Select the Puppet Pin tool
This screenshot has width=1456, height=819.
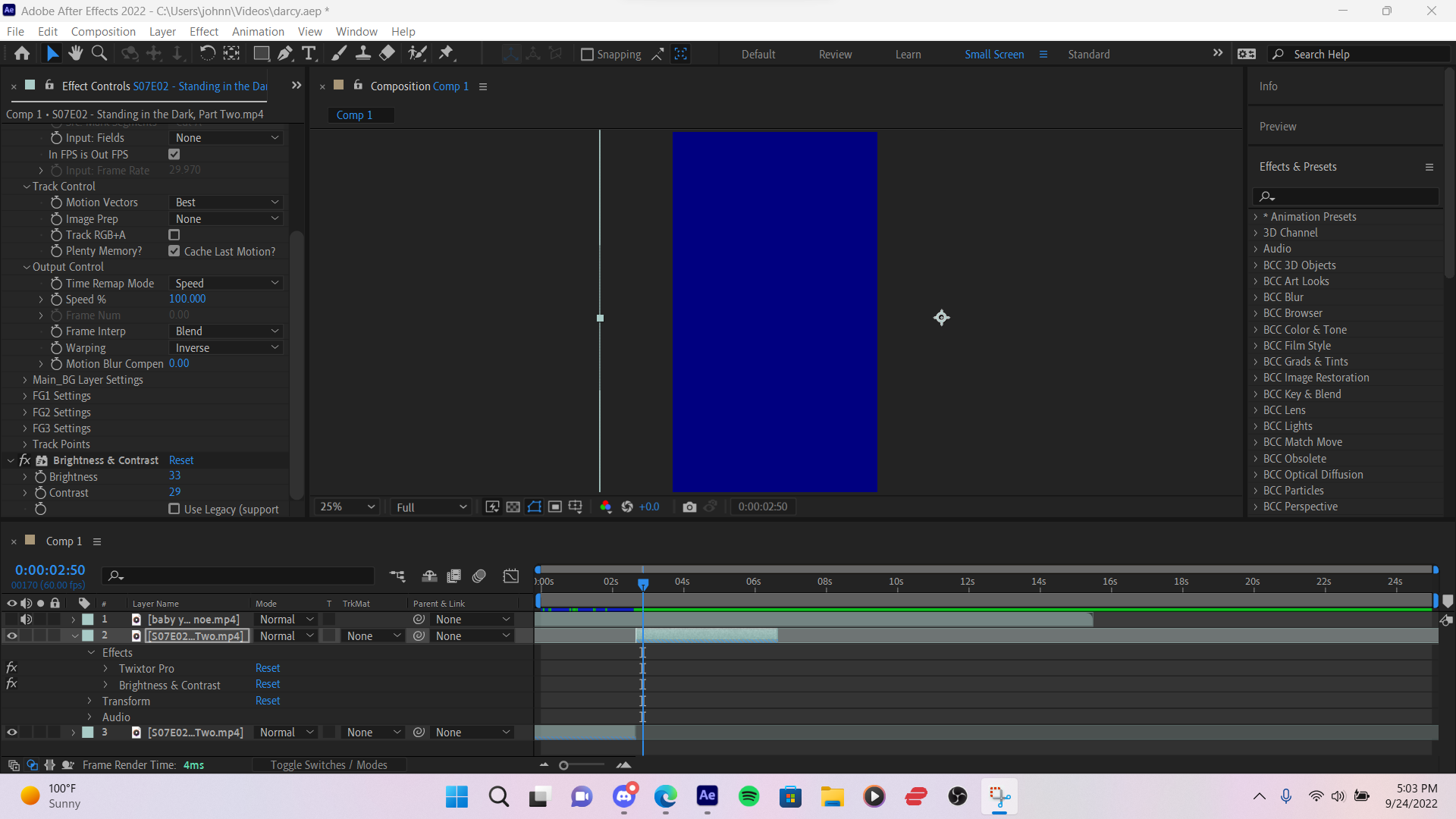coord(447,53)
